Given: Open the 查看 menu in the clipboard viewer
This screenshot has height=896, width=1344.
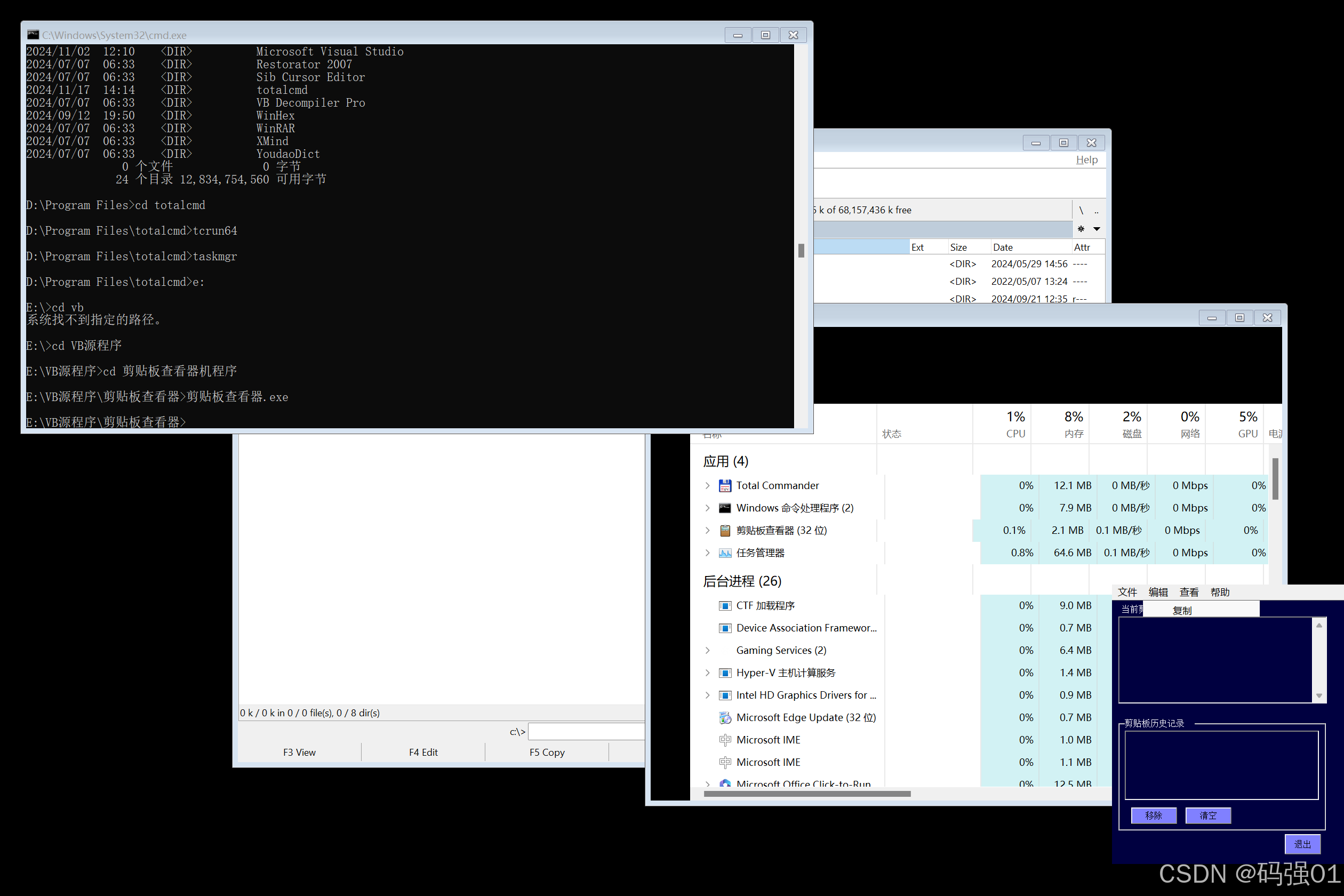Looking at the screenshot, I should pos(1189,592).
